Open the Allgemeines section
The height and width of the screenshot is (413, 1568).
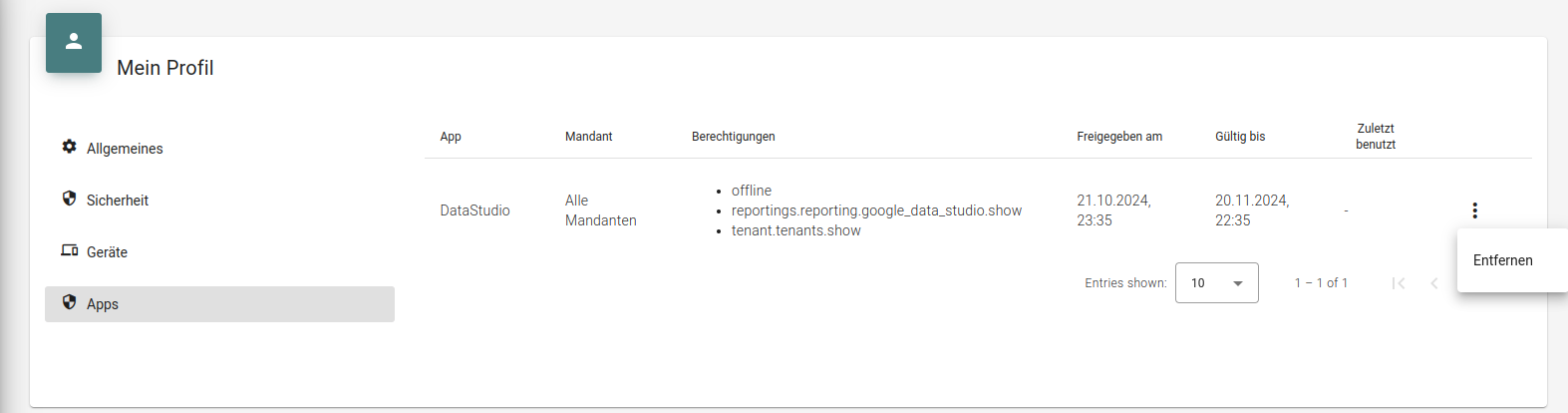coord(125,149)
